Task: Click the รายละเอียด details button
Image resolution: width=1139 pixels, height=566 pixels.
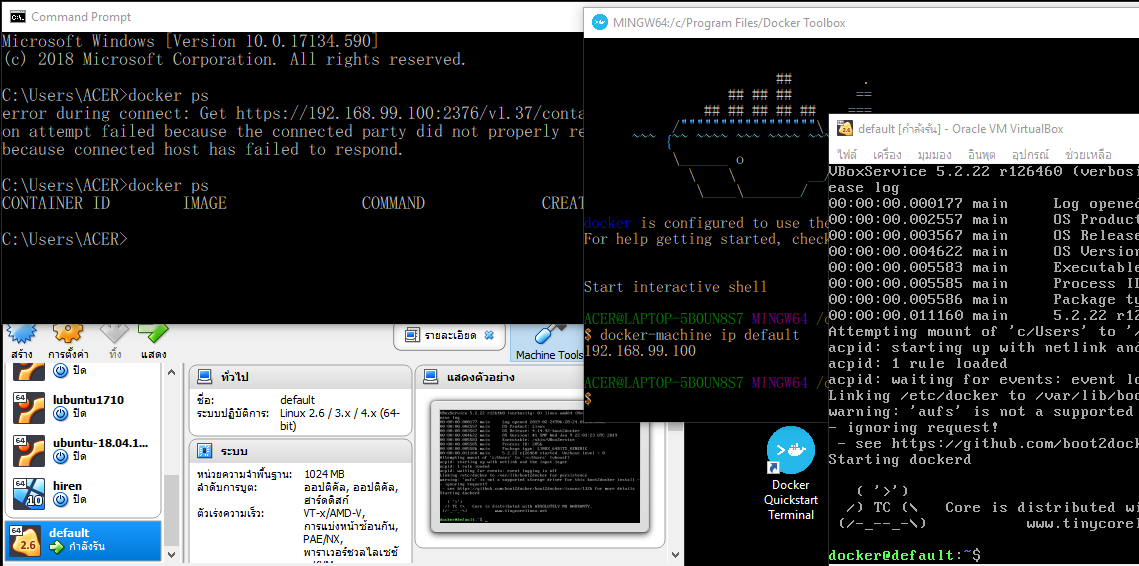Action: click(448, 337)
